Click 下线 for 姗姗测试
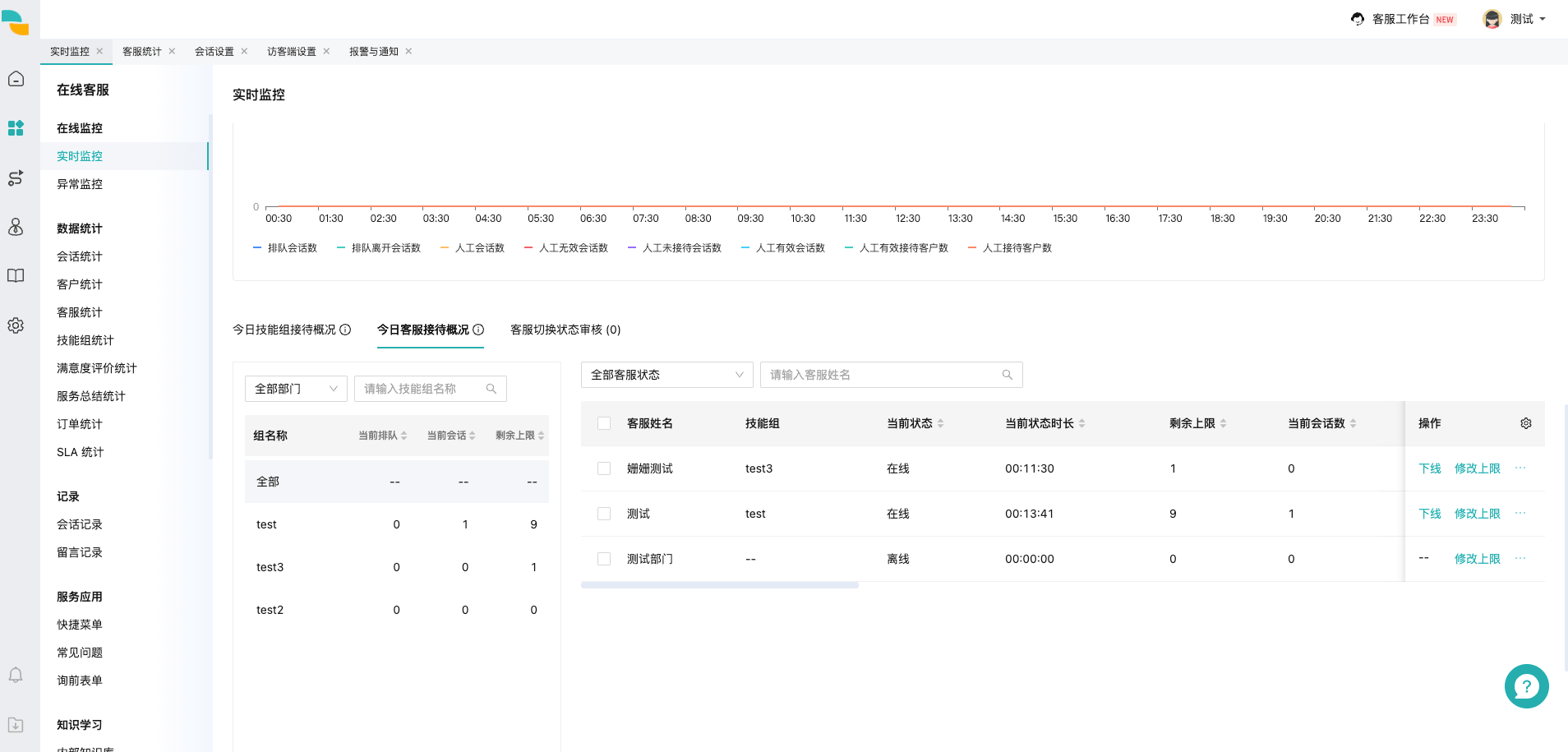The image size is (1568, 752). pyautogui.click(x=1430, y=468)
